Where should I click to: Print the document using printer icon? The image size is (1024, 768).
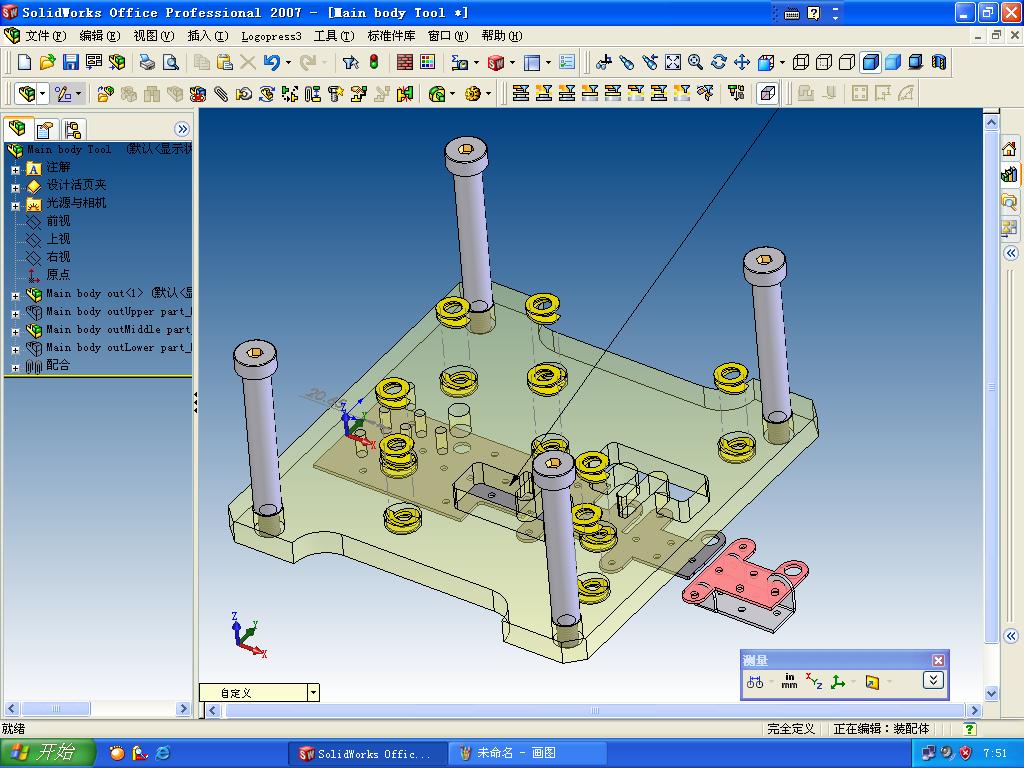148,62
